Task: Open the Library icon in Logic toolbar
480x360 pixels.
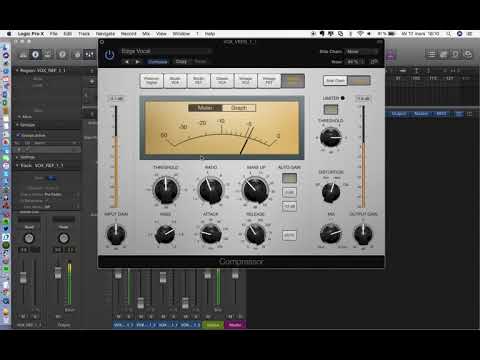Action: tap(23, 54)
